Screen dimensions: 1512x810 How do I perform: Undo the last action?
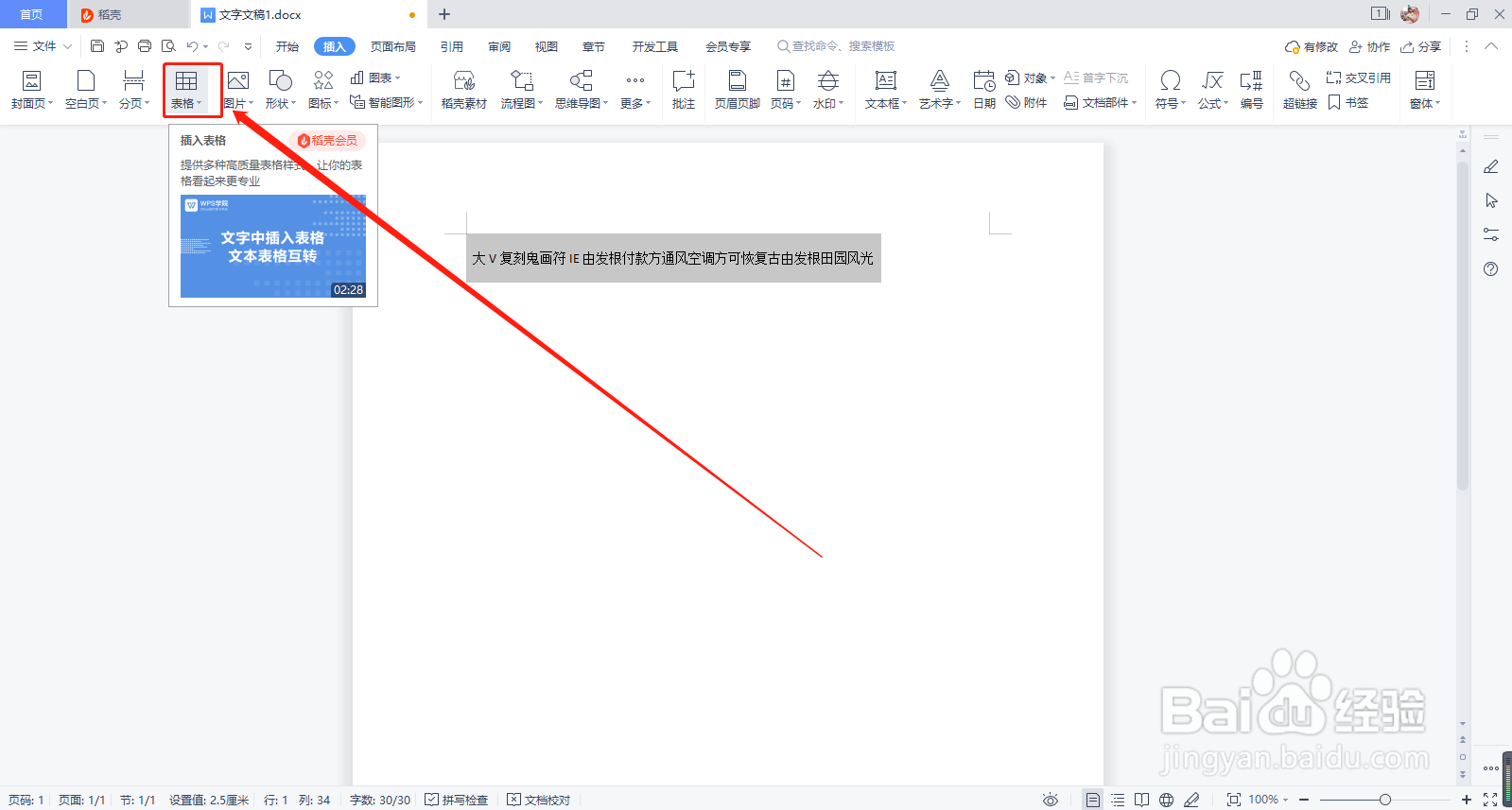192,46
